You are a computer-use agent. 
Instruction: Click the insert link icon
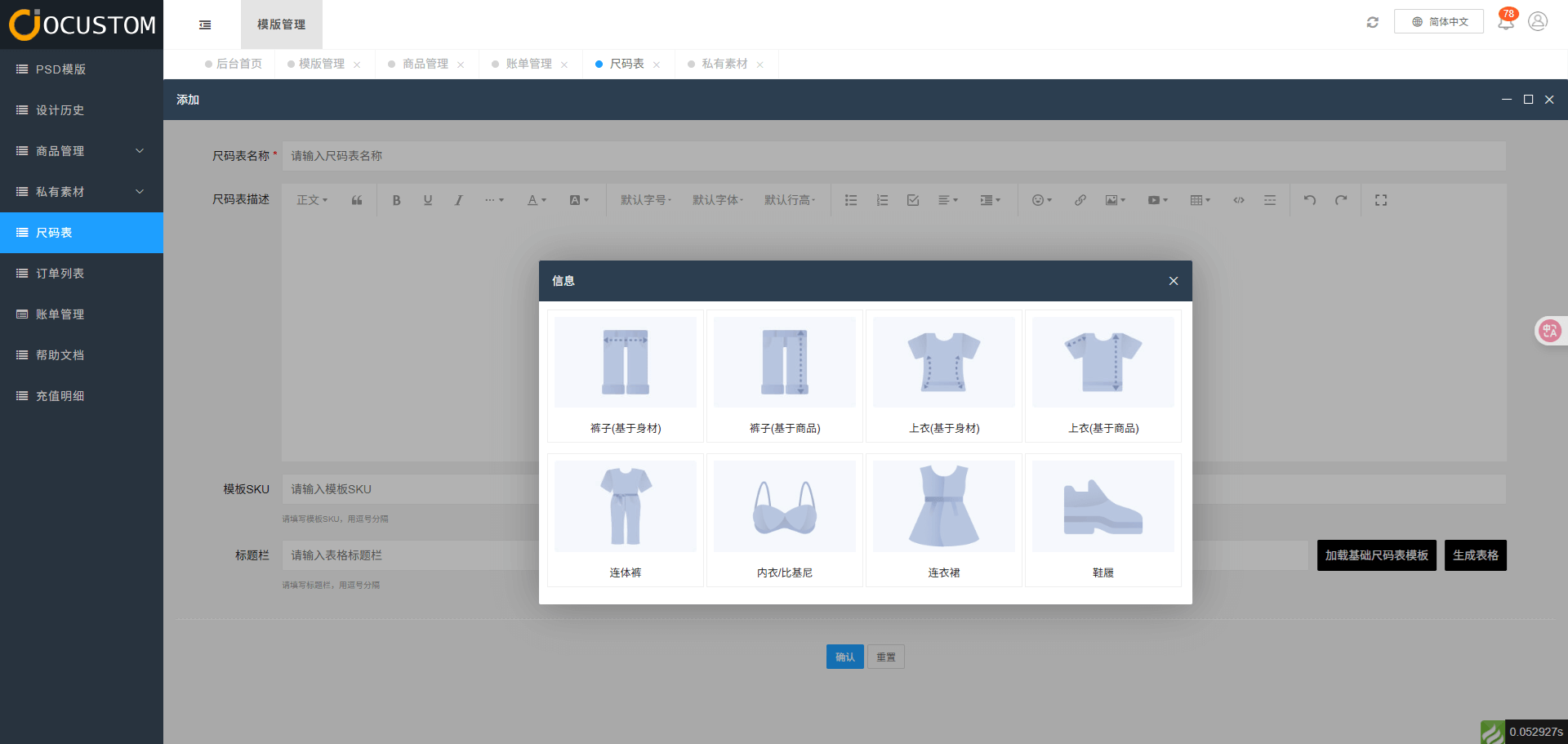[x=1080, y=200]
